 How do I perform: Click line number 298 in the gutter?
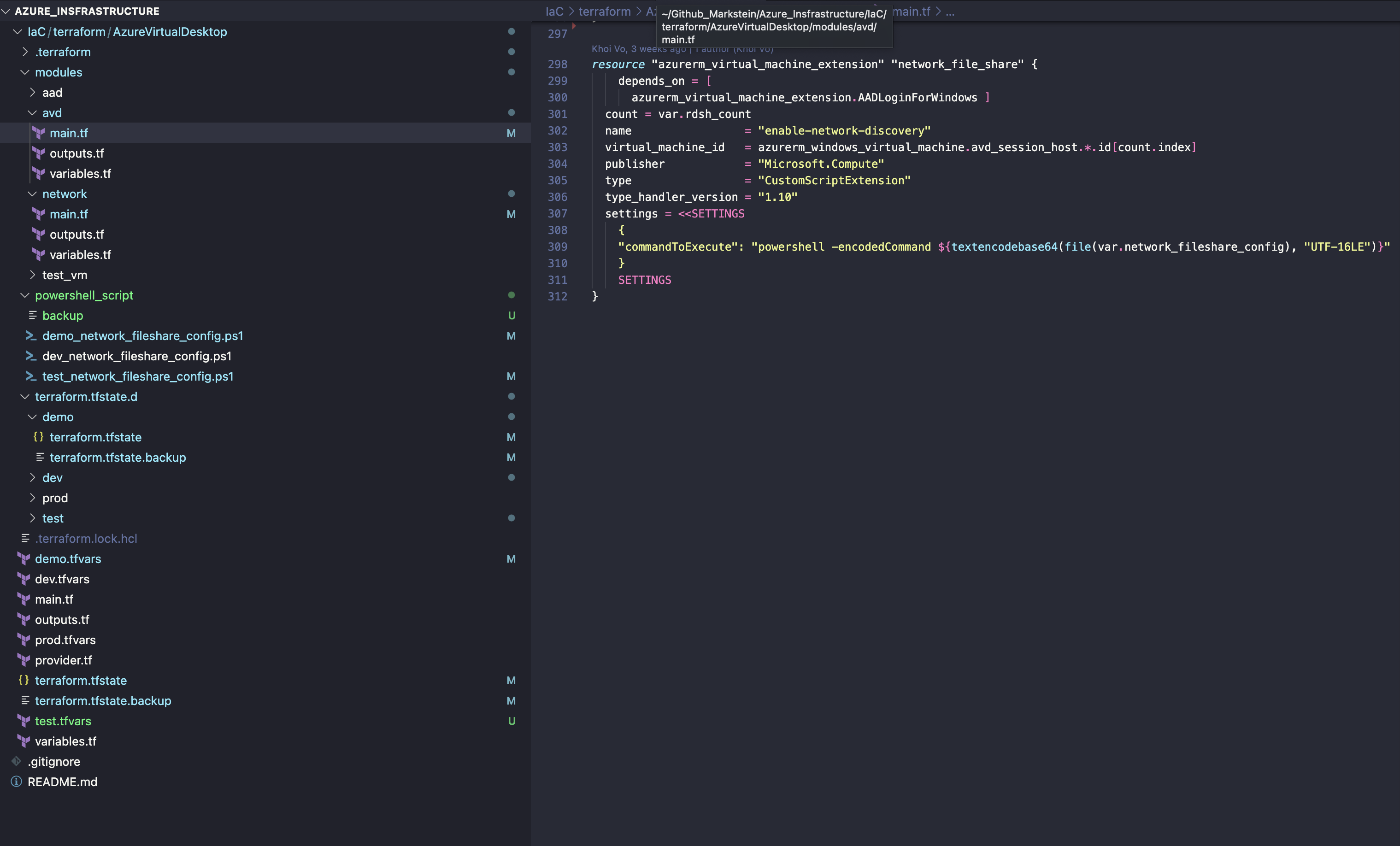558,64
